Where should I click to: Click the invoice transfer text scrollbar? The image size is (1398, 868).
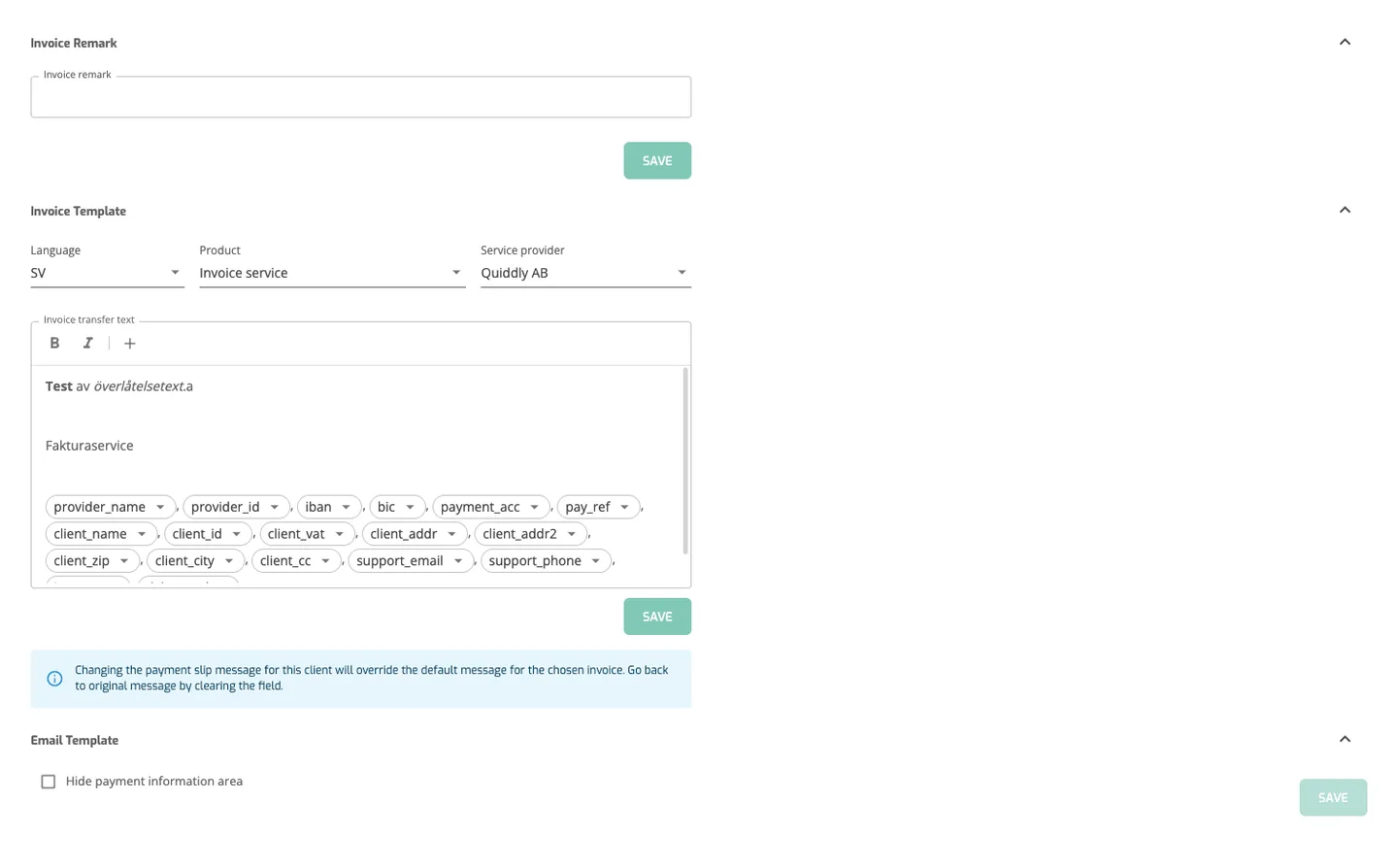click(685, 461)
